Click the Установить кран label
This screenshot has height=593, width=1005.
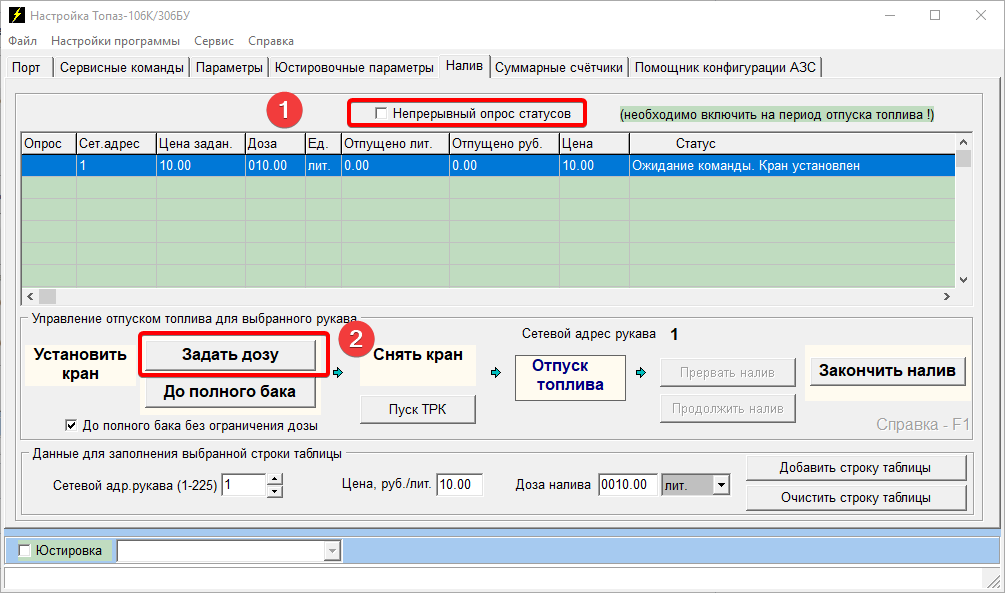[80, 364]
